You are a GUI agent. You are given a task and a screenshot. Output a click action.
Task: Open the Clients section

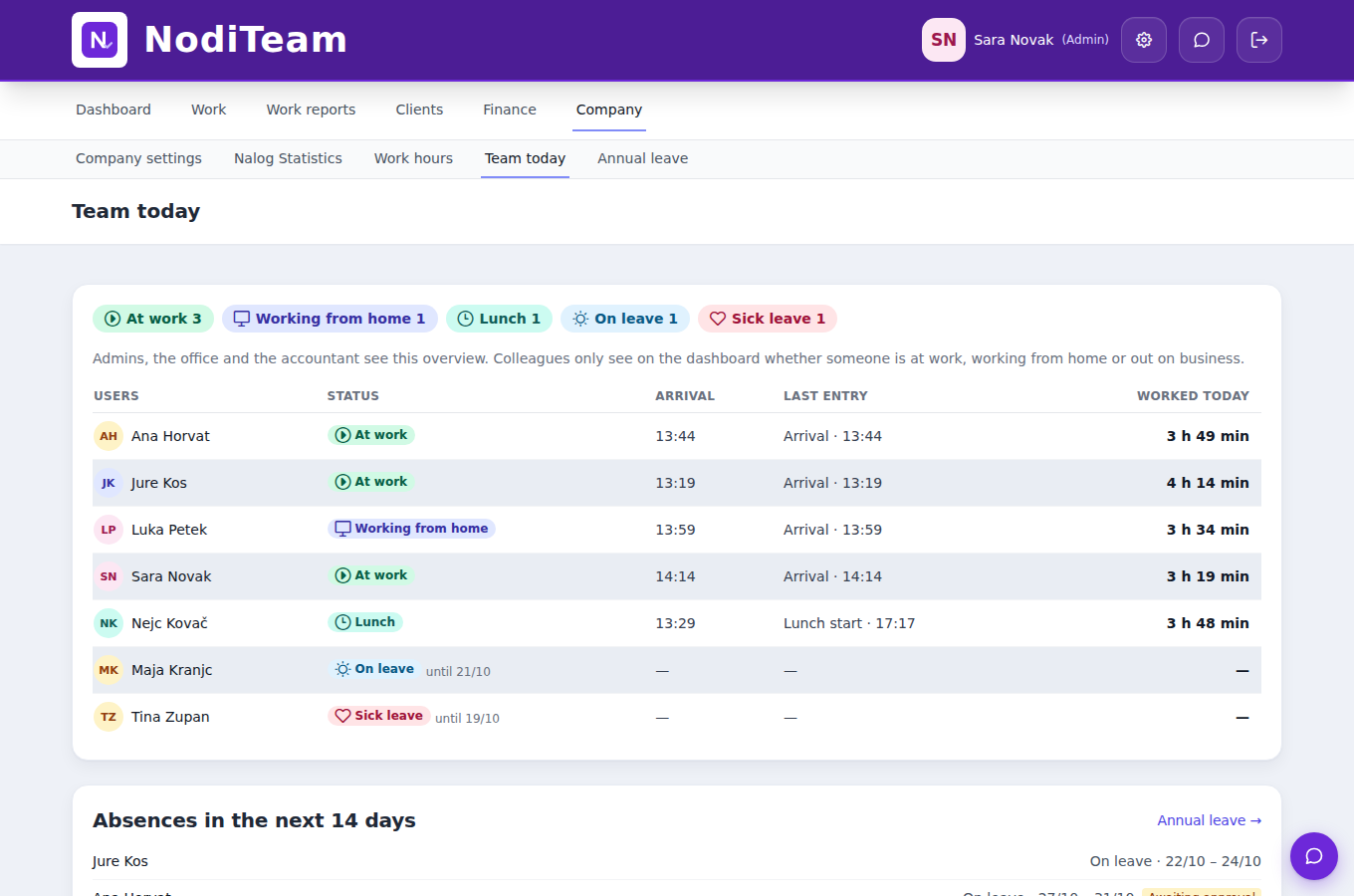[x=419, y=110]
